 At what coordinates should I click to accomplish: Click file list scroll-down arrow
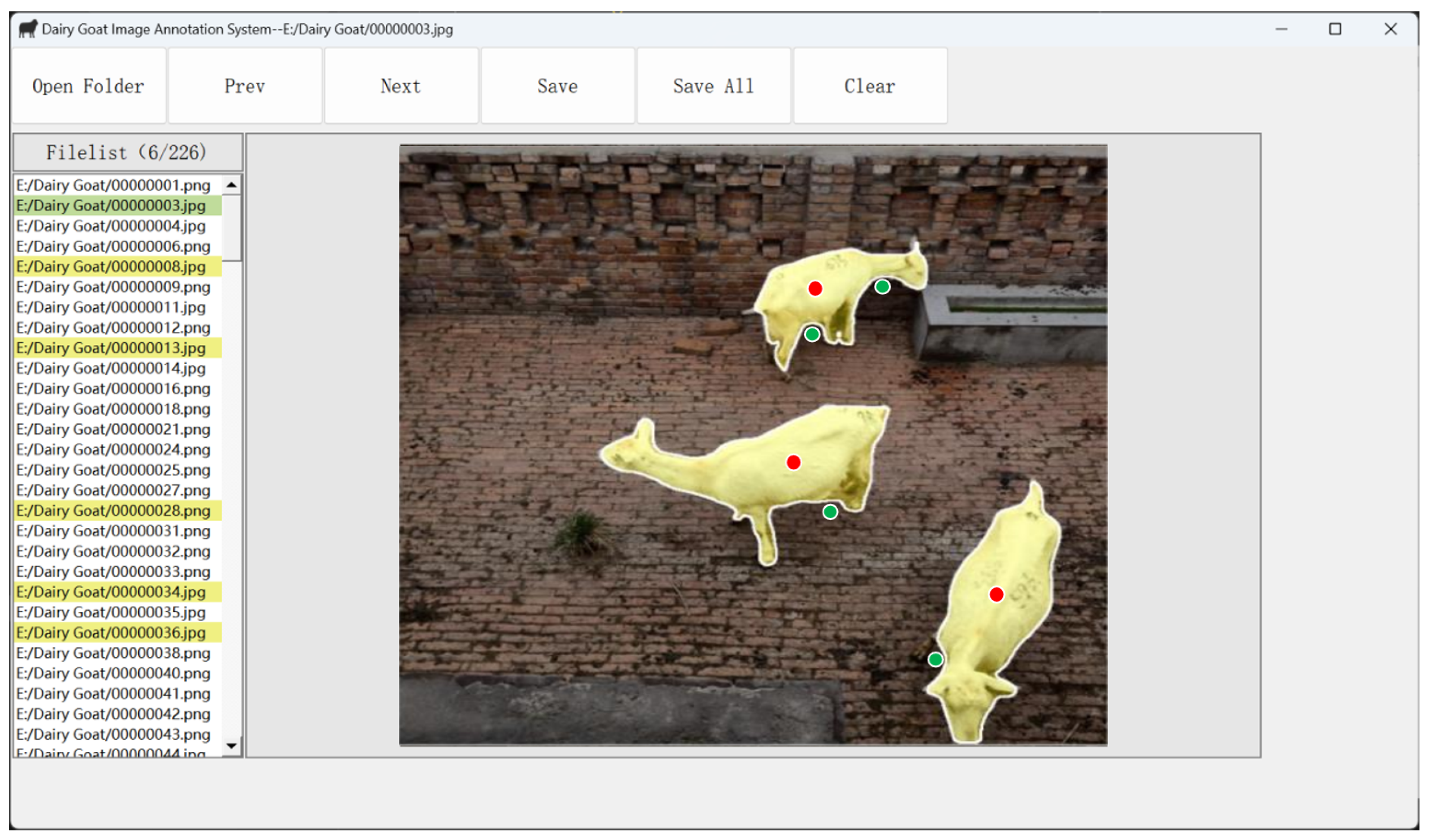[x=231, y=746]
